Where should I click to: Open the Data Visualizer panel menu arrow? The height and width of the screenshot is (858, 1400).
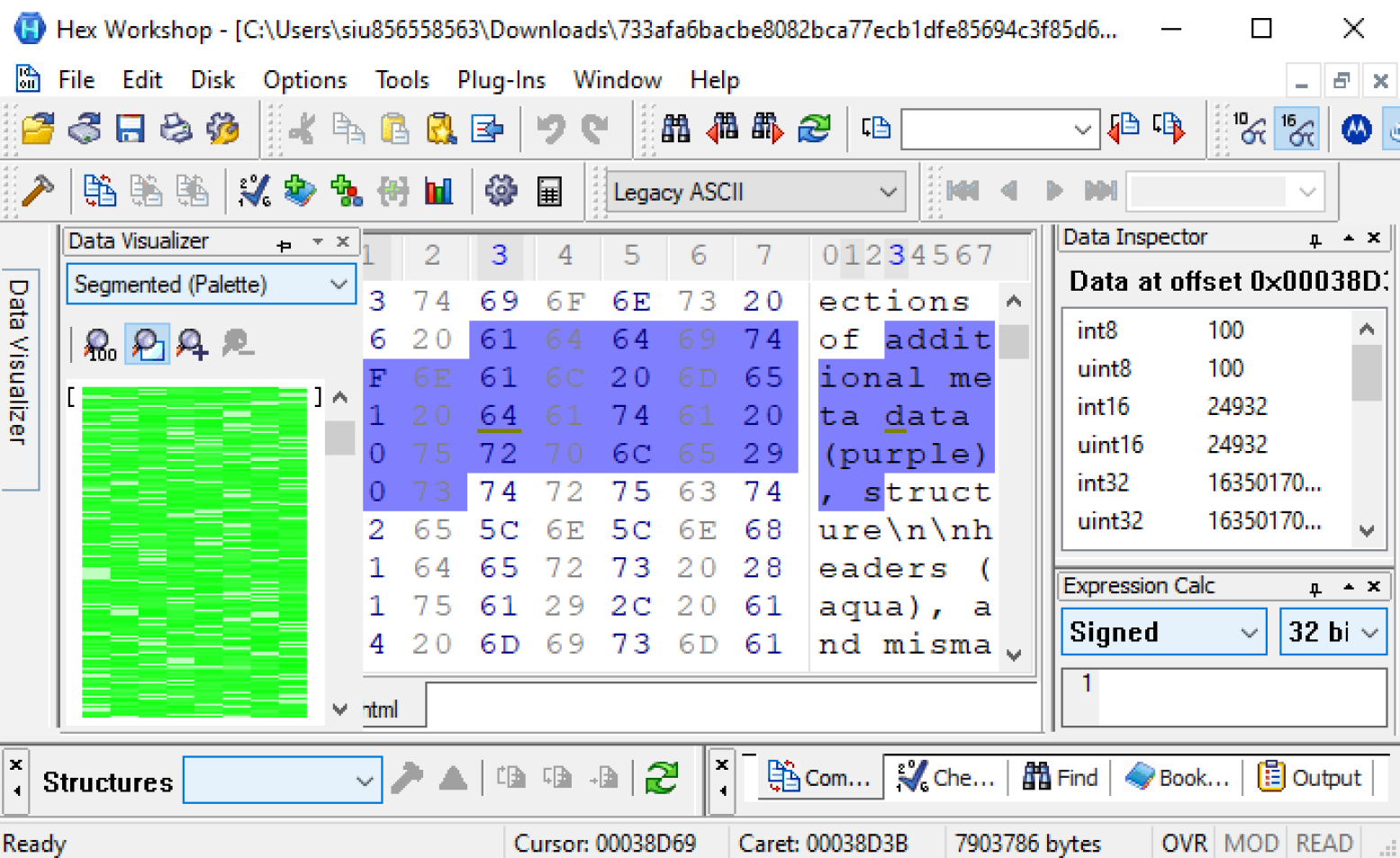point(317,241)
